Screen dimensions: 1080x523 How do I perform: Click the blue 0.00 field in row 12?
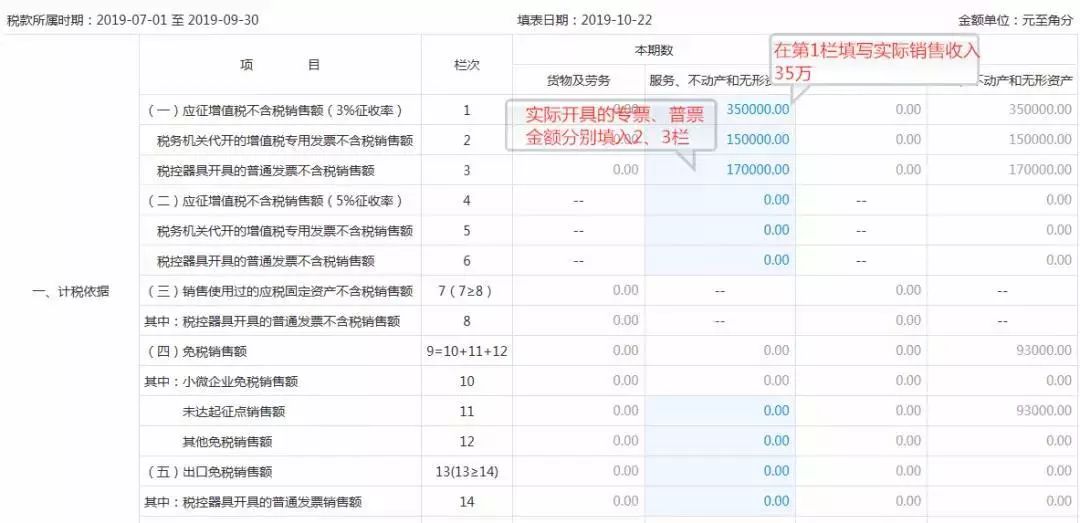click(720, 441)
